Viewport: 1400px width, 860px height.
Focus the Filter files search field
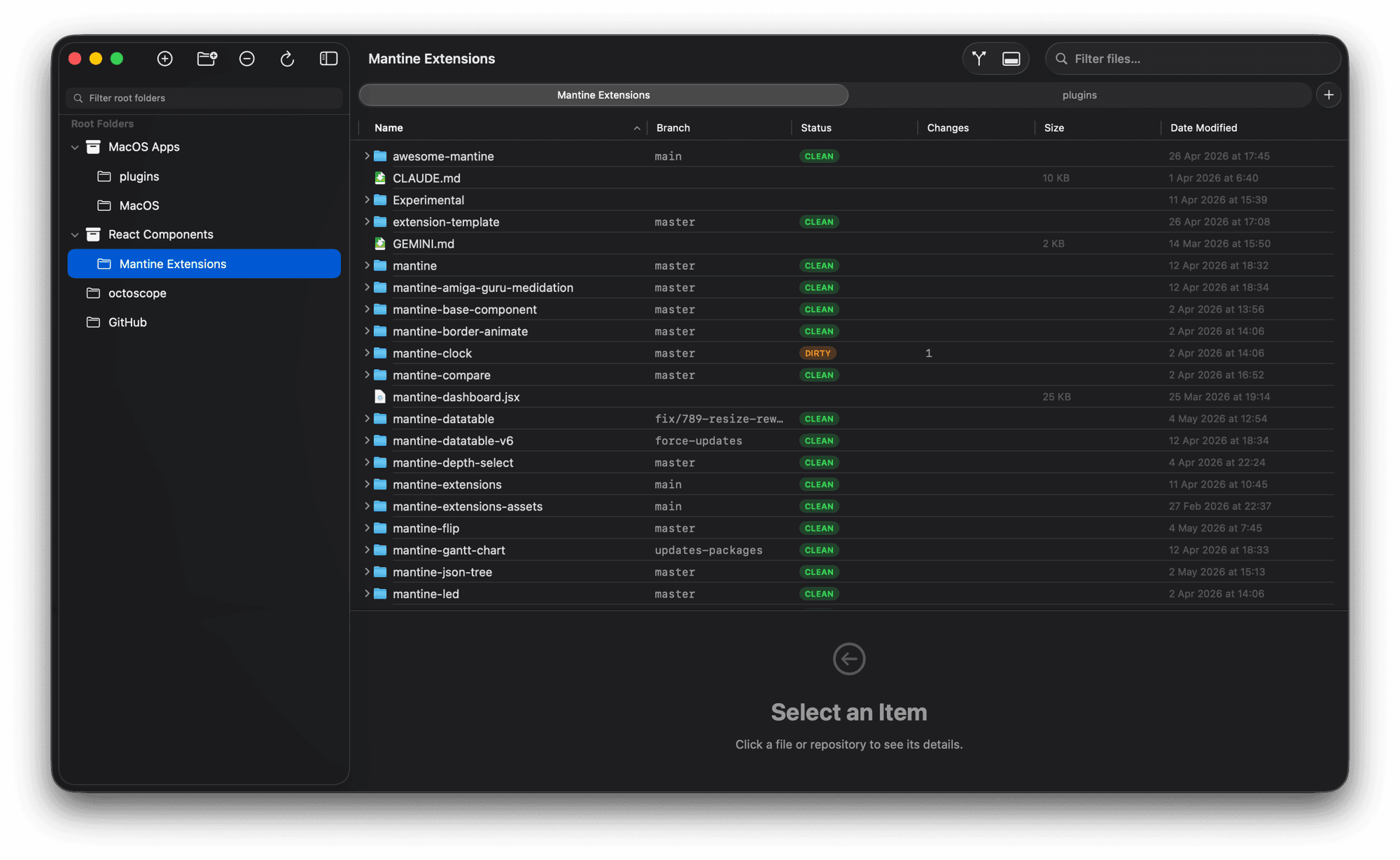[x=1193, y=59]
